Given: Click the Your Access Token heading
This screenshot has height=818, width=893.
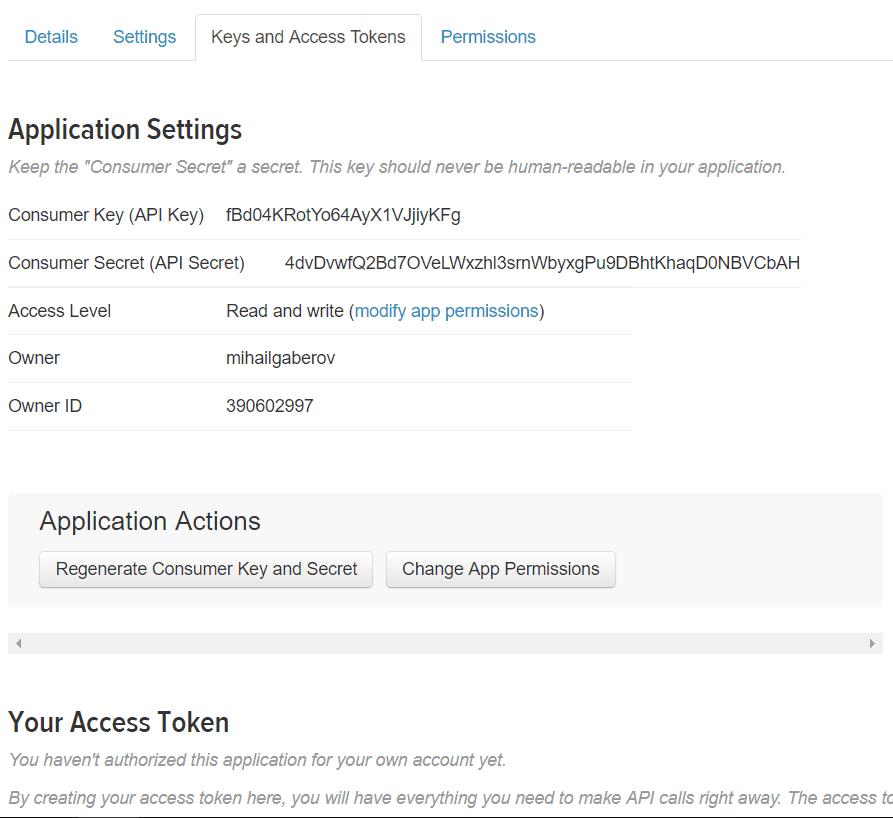Looking at the screenshot, I should point(118,722).
